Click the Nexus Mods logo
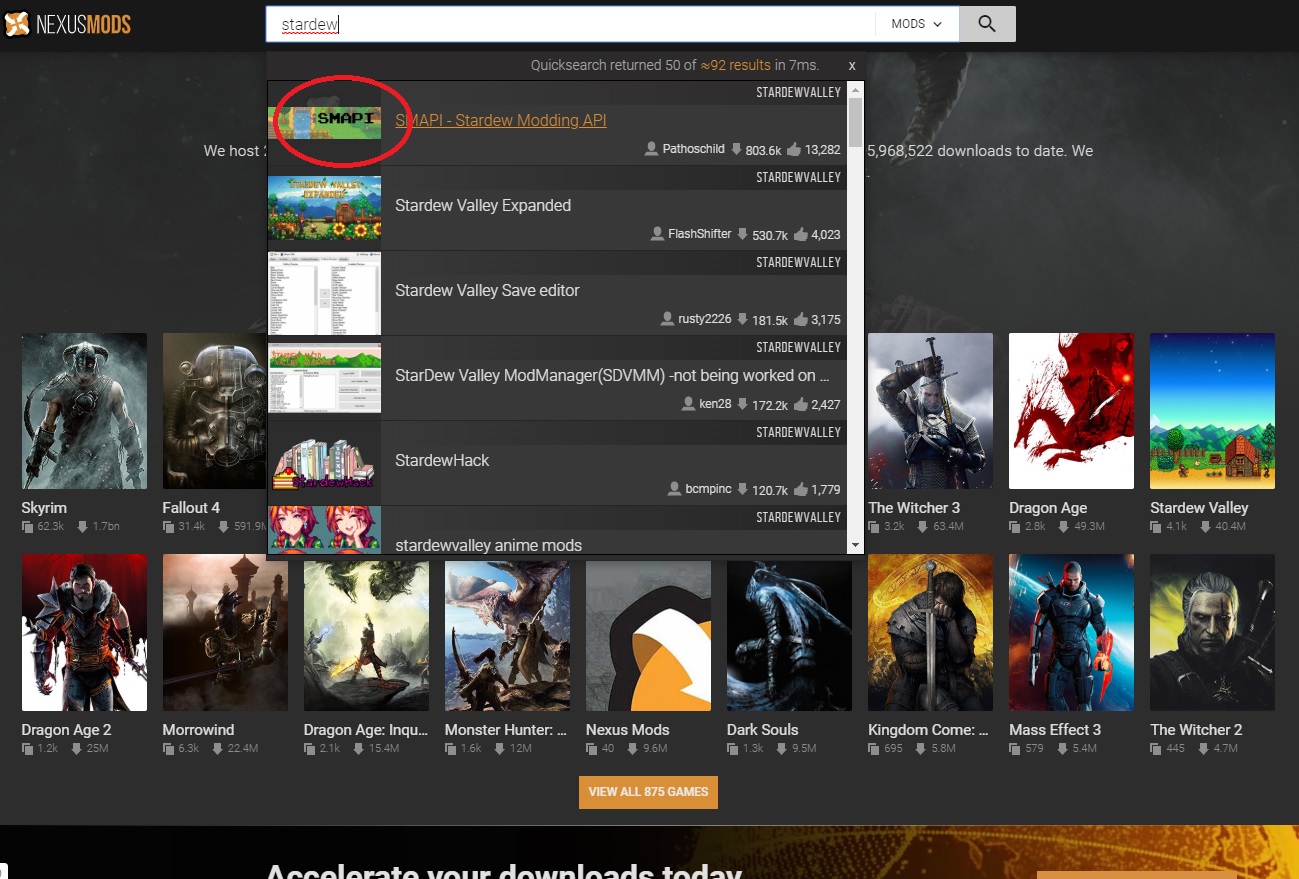This screenshot has height=879, width=1299. [x=67, y=24]
